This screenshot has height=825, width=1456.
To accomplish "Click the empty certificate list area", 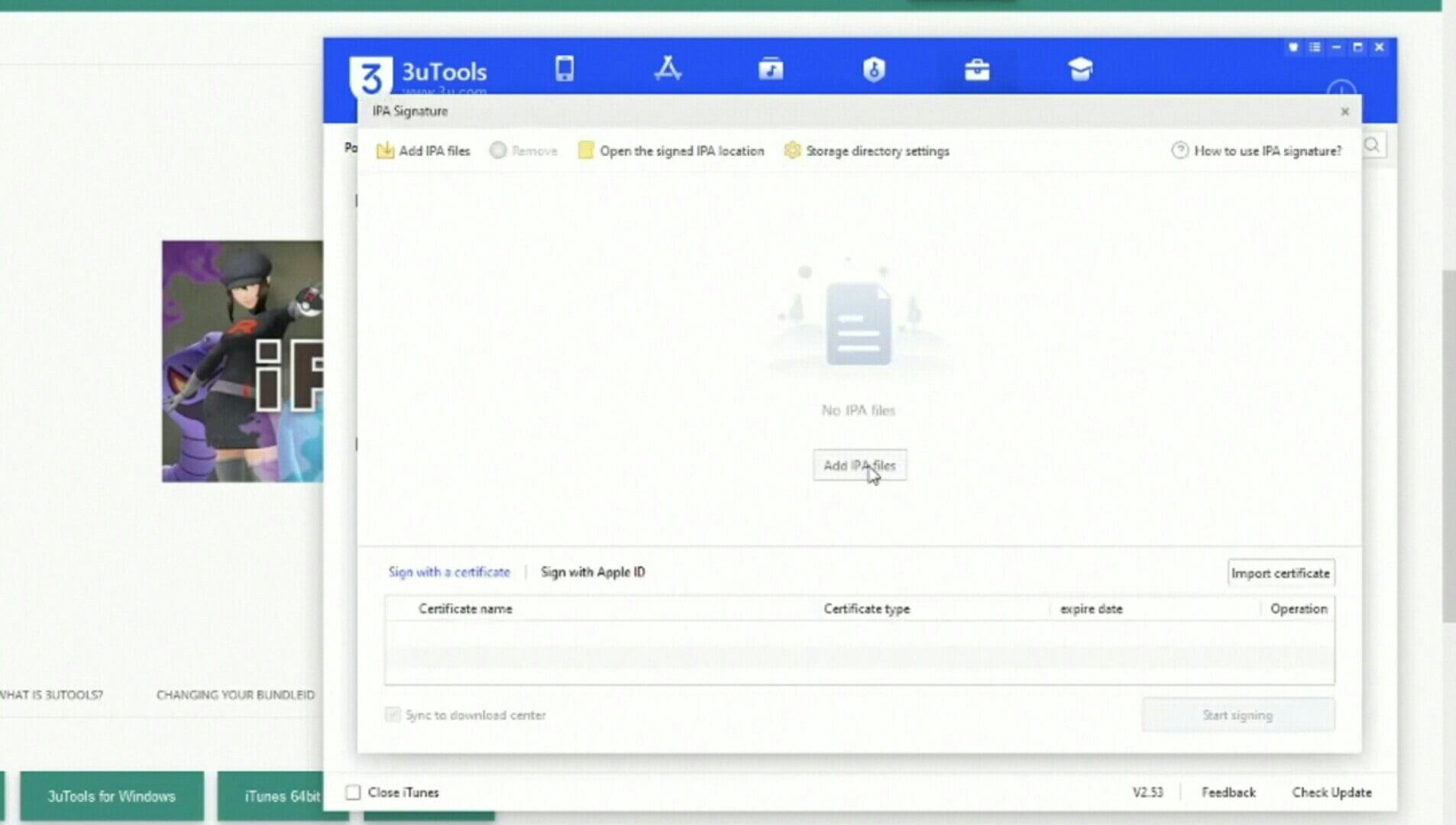I will click(859, 652).
